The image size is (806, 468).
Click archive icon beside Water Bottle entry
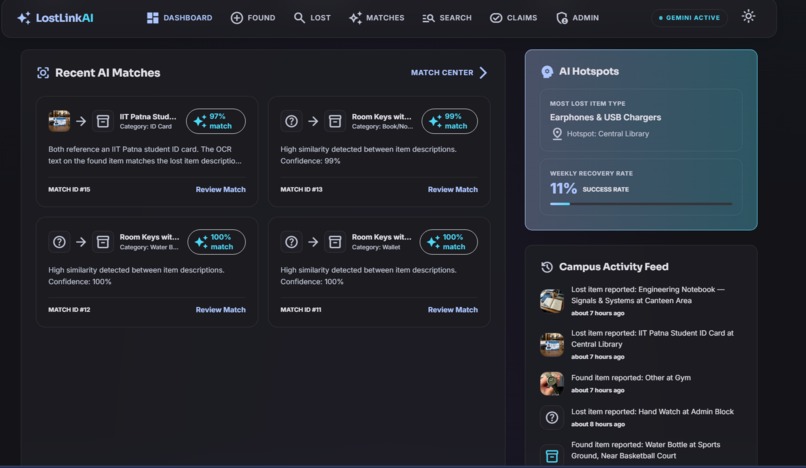pyautogui.click(x=552, y=456)
